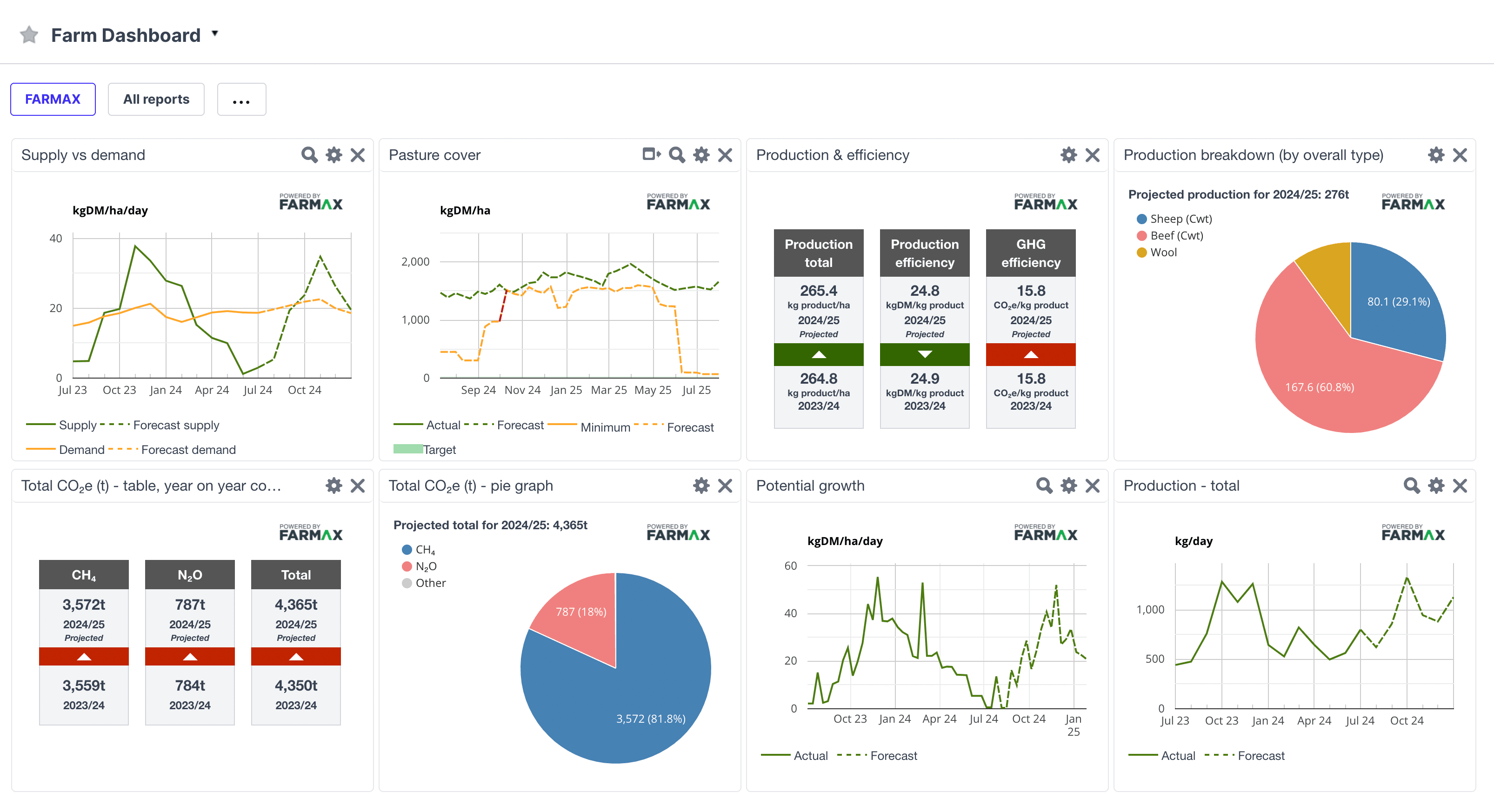The width and height of the screenshot is (1494, 812).
Task: Open the Pasture cover magnifier icon
Action: tap(677, 155)
